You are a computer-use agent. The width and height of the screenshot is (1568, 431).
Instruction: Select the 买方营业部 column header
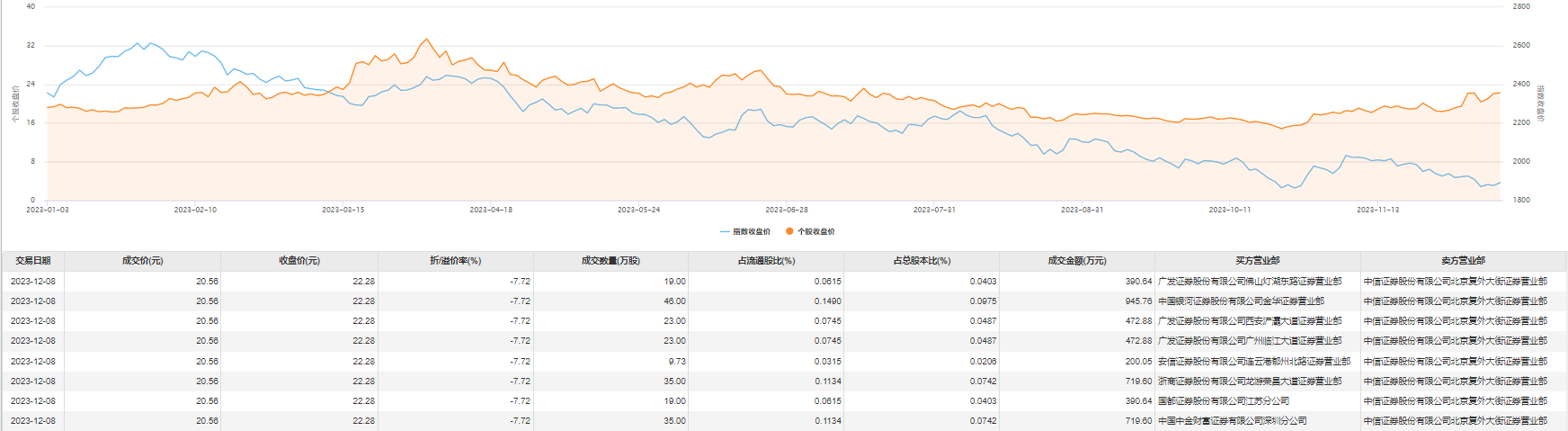point(1257,261)
